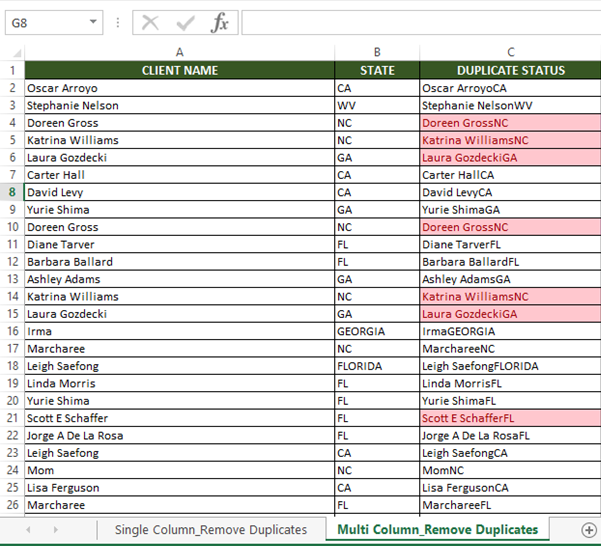Select the Irma client name cell
Screen dimensions: 601x546
pyautogui.click(x=179, y=331)
